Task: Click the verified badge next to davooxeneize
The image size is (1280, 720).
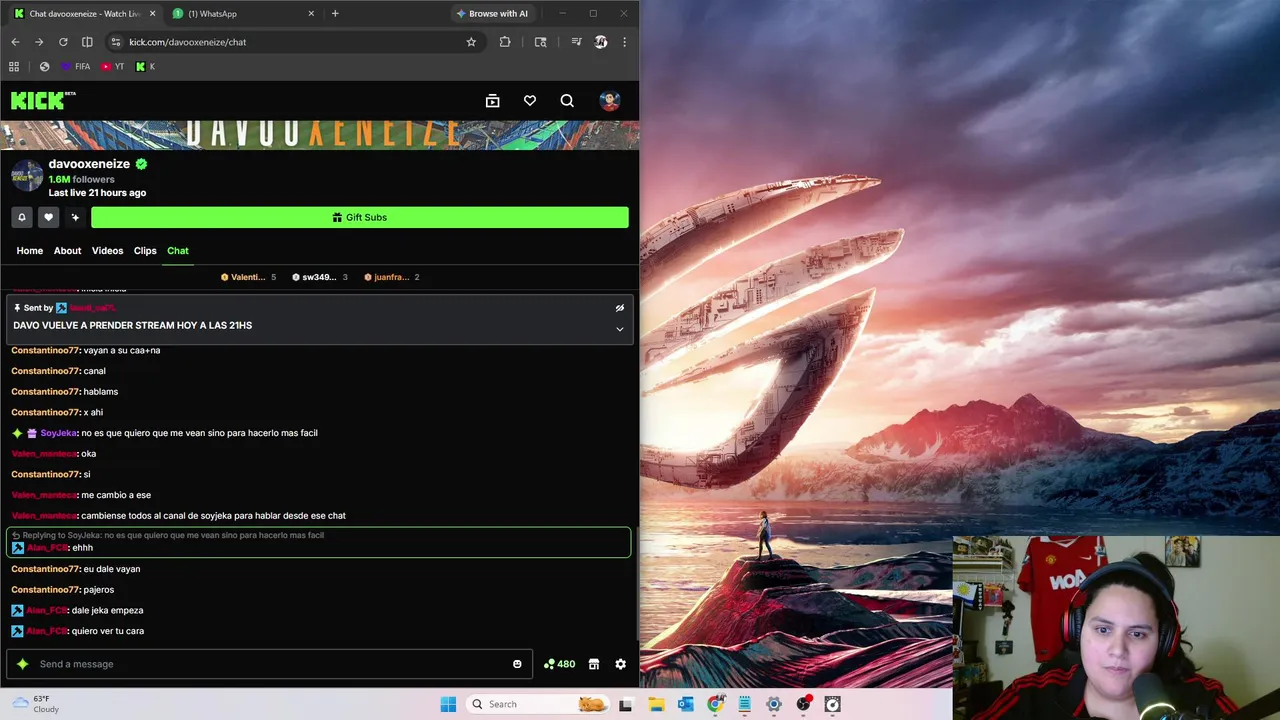Action: point(141,164)
